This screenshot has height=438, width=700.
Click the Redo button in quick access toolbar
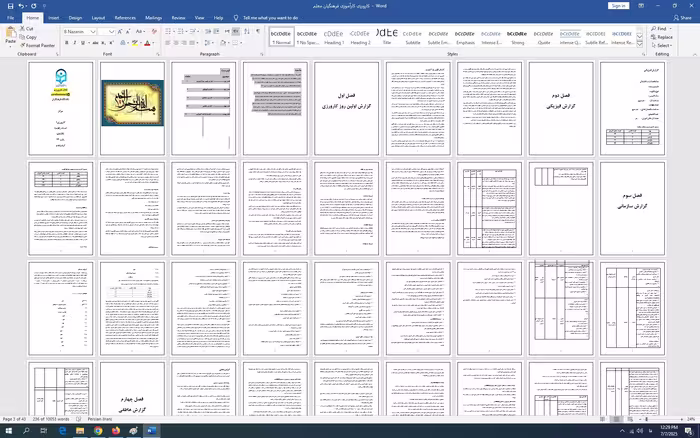point(33,6)
